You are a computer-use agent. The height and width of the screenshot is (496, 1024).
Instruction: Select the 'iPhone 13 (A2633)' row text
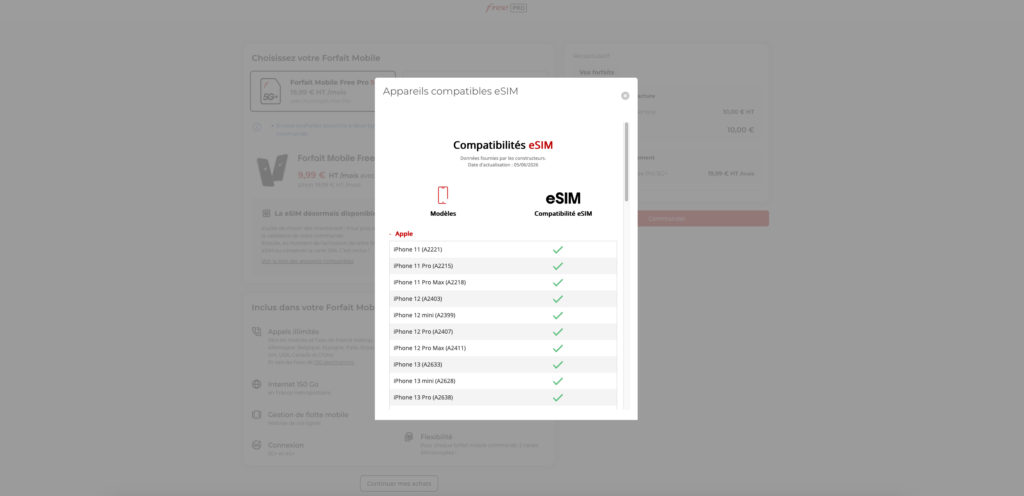point(417,364)
